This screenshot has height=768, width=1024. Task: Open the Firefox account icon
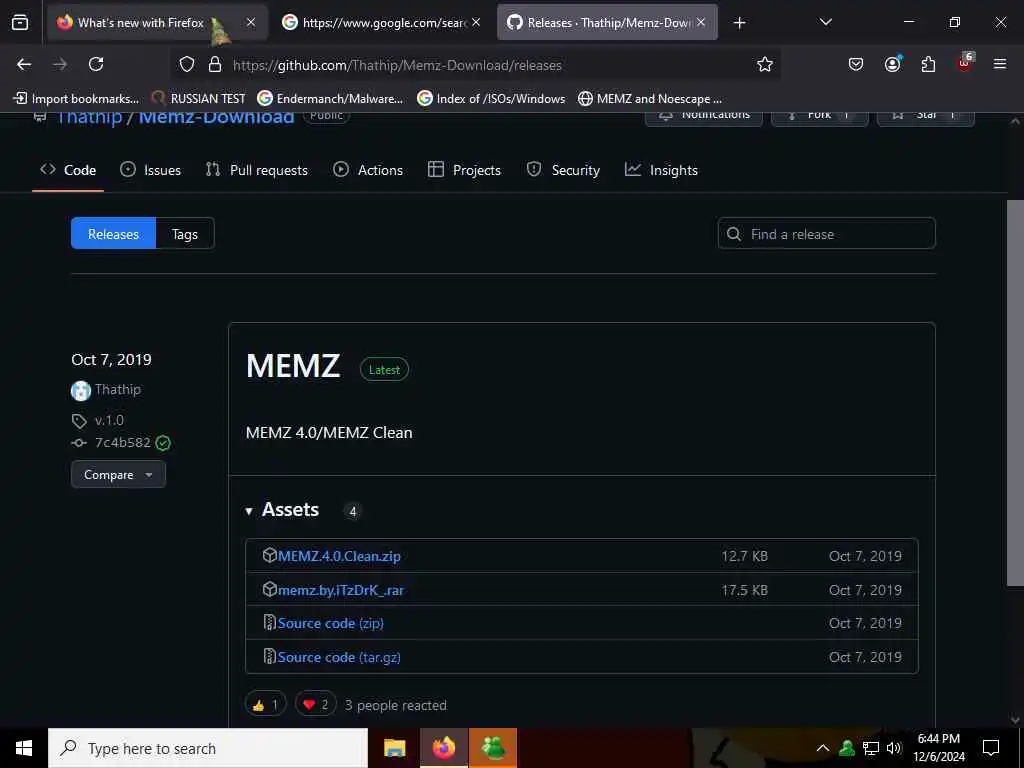point(893,64)
